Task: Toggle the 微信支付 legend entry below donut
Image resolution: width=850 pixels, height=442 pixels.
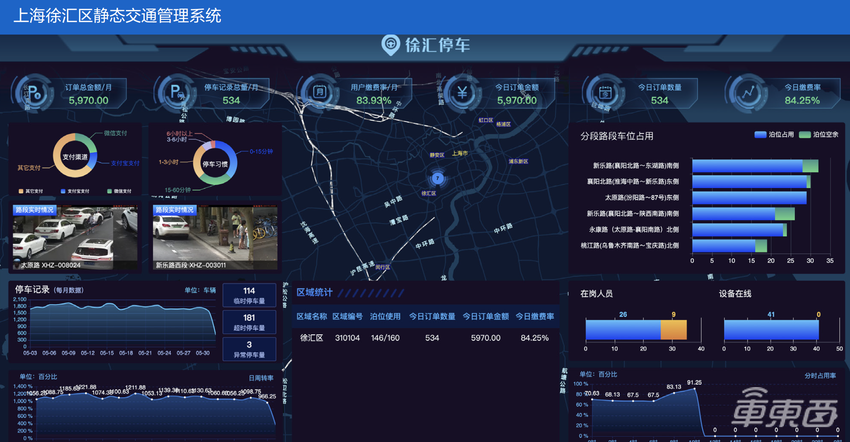Action: pos(119,191)
